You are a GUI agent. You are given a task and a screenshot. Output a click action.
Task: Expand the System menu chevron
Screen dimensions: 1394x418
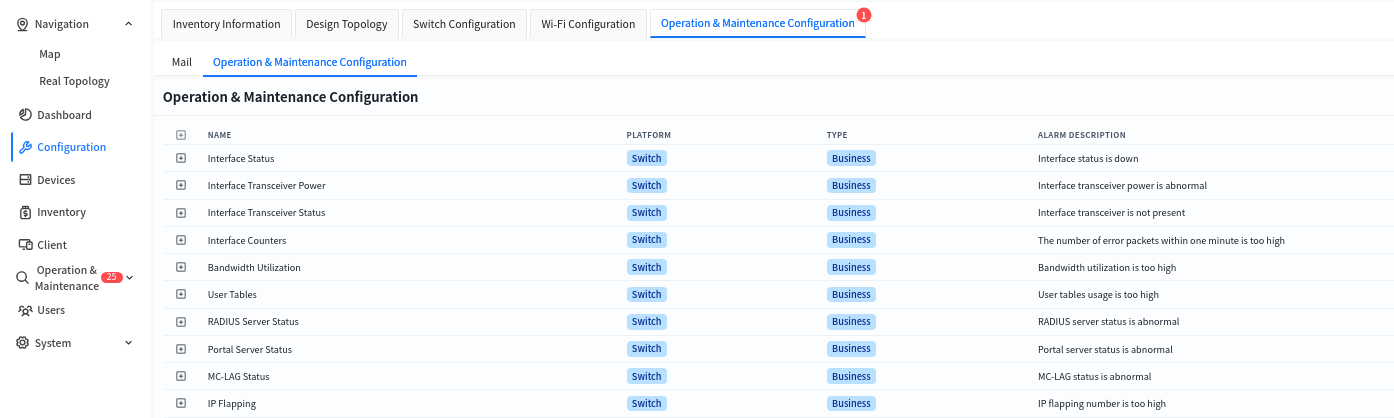pos(128,343)
